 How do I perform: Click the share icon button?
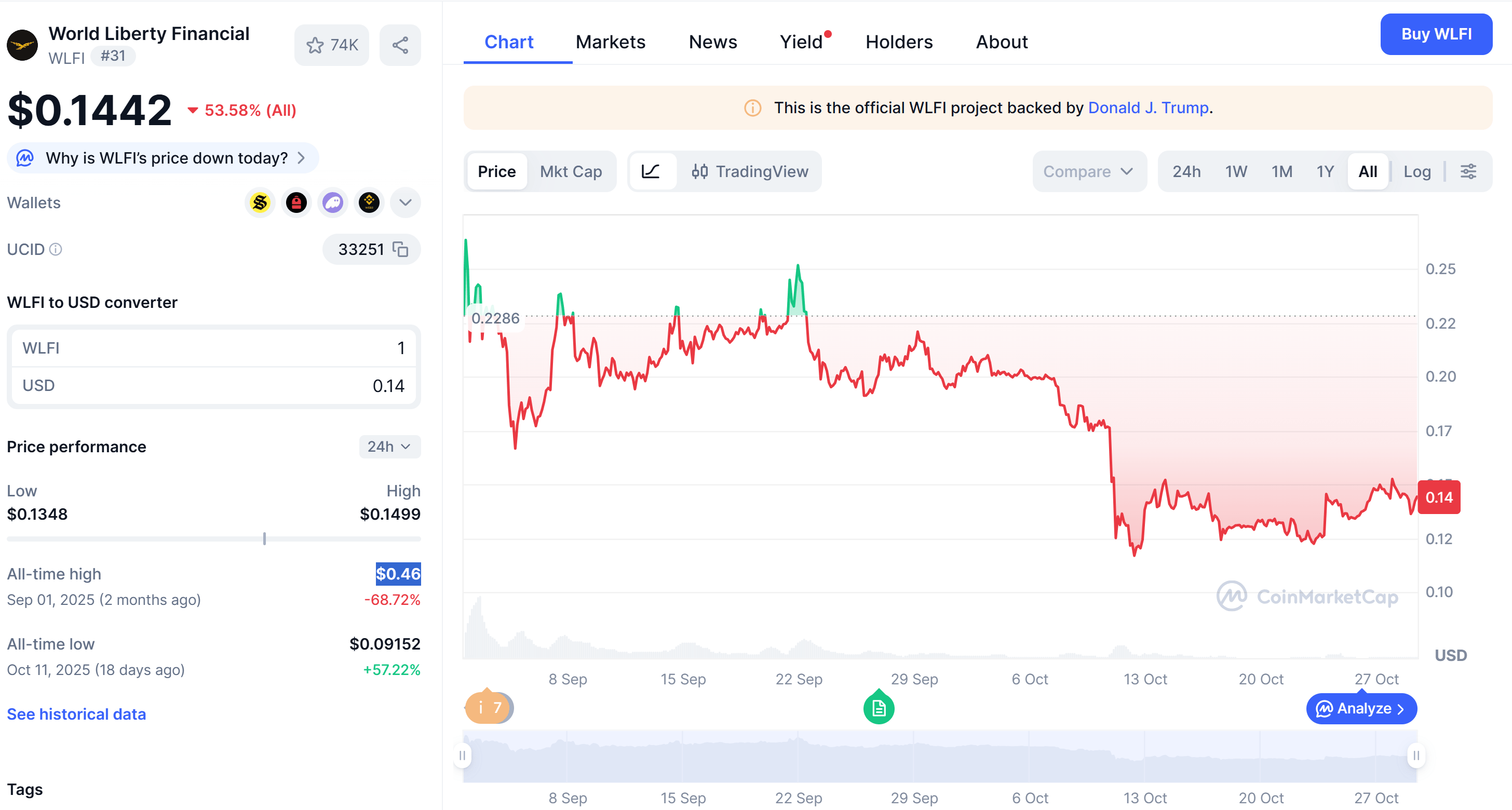pyautogui.click(x=400, y=45)
